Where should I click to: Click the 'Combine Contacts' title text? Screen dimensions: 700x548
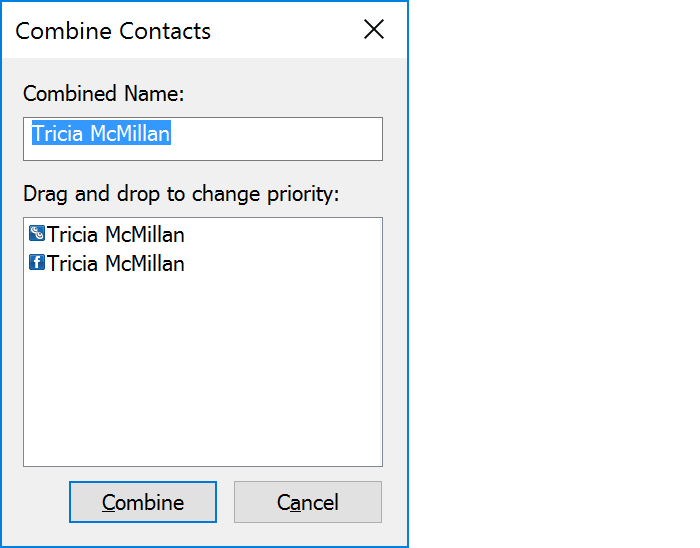113,31
